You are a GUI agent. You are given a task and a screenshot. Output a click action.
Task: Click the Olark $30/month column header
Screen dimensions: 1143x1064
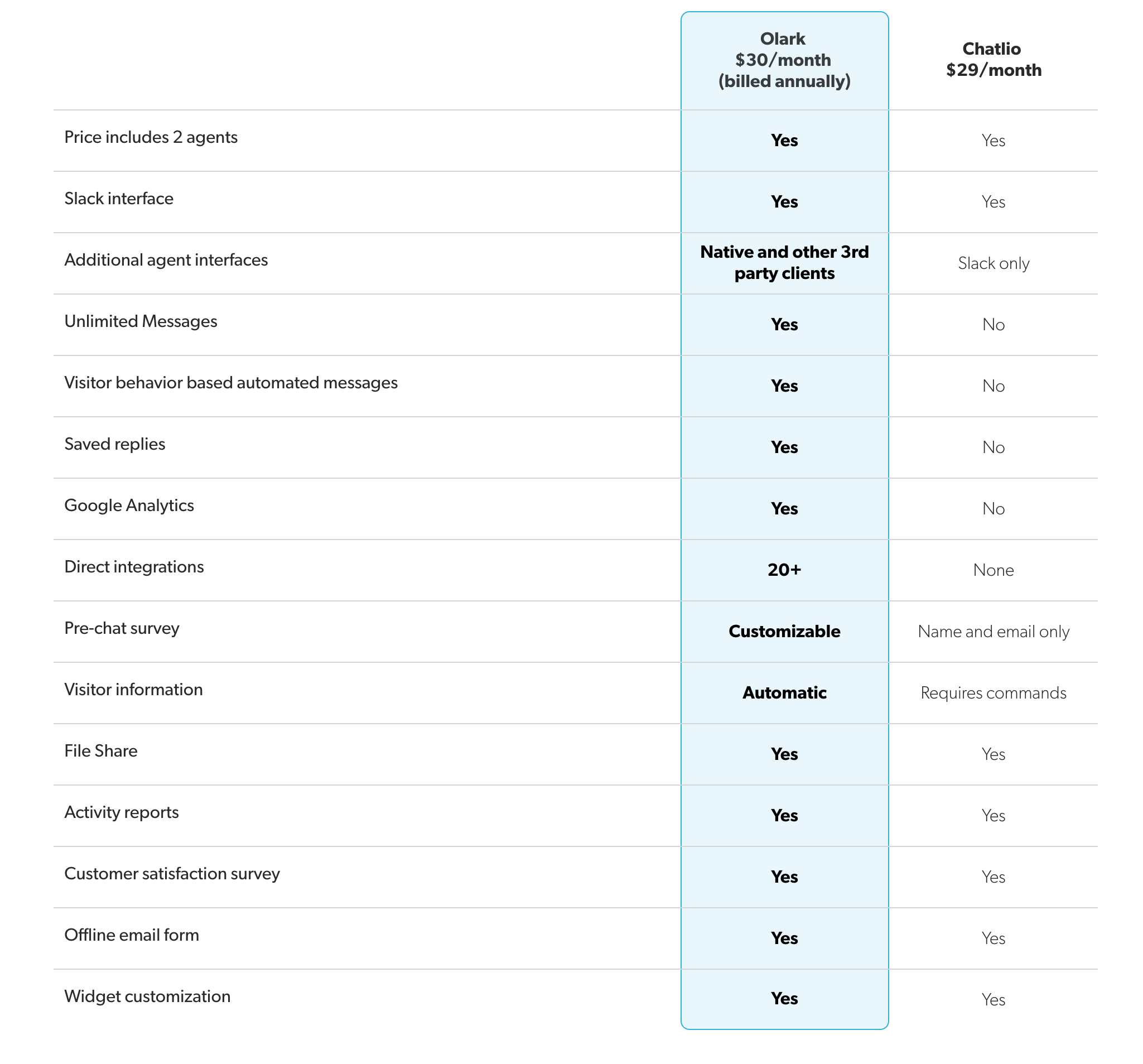pyautogui.click(x=784, y=60)
